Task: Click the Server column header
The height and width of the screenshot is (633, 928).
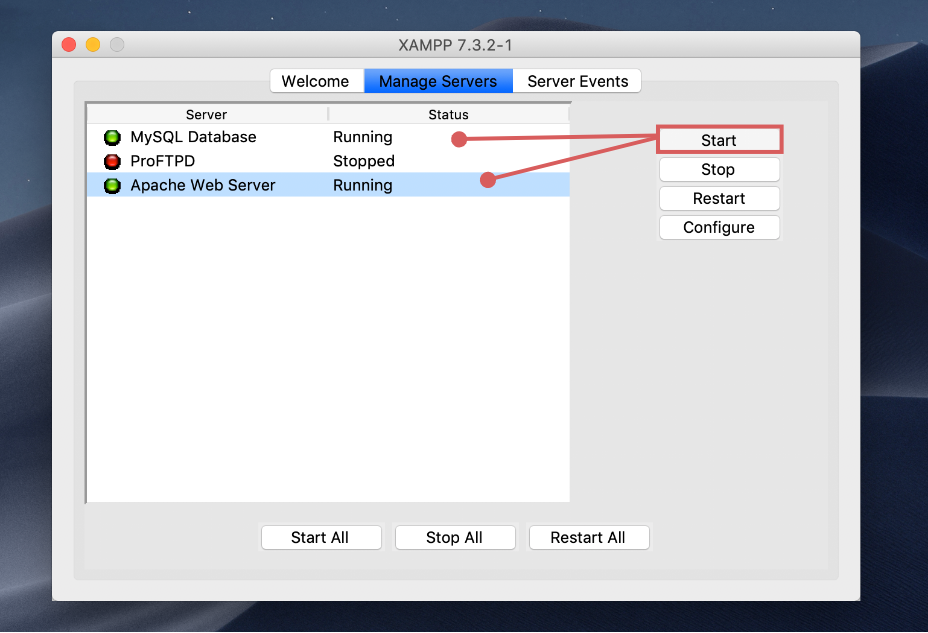Action: point(206,114)
